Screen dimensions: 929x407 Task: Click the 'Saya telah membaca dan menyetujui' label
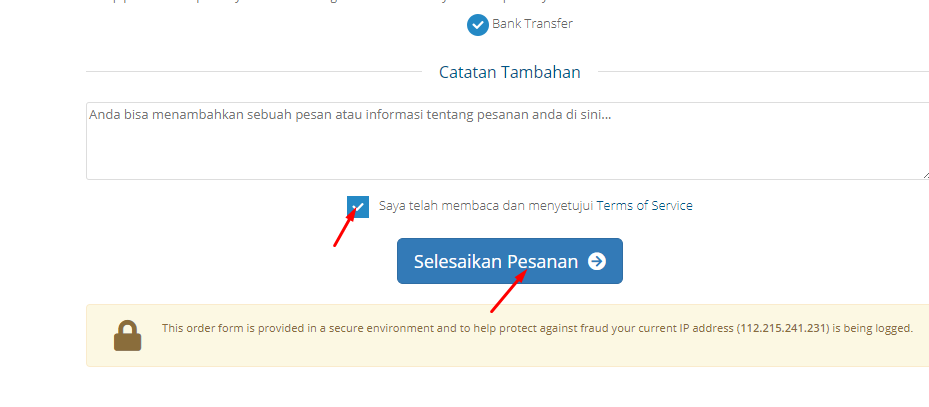coord(486,206)
